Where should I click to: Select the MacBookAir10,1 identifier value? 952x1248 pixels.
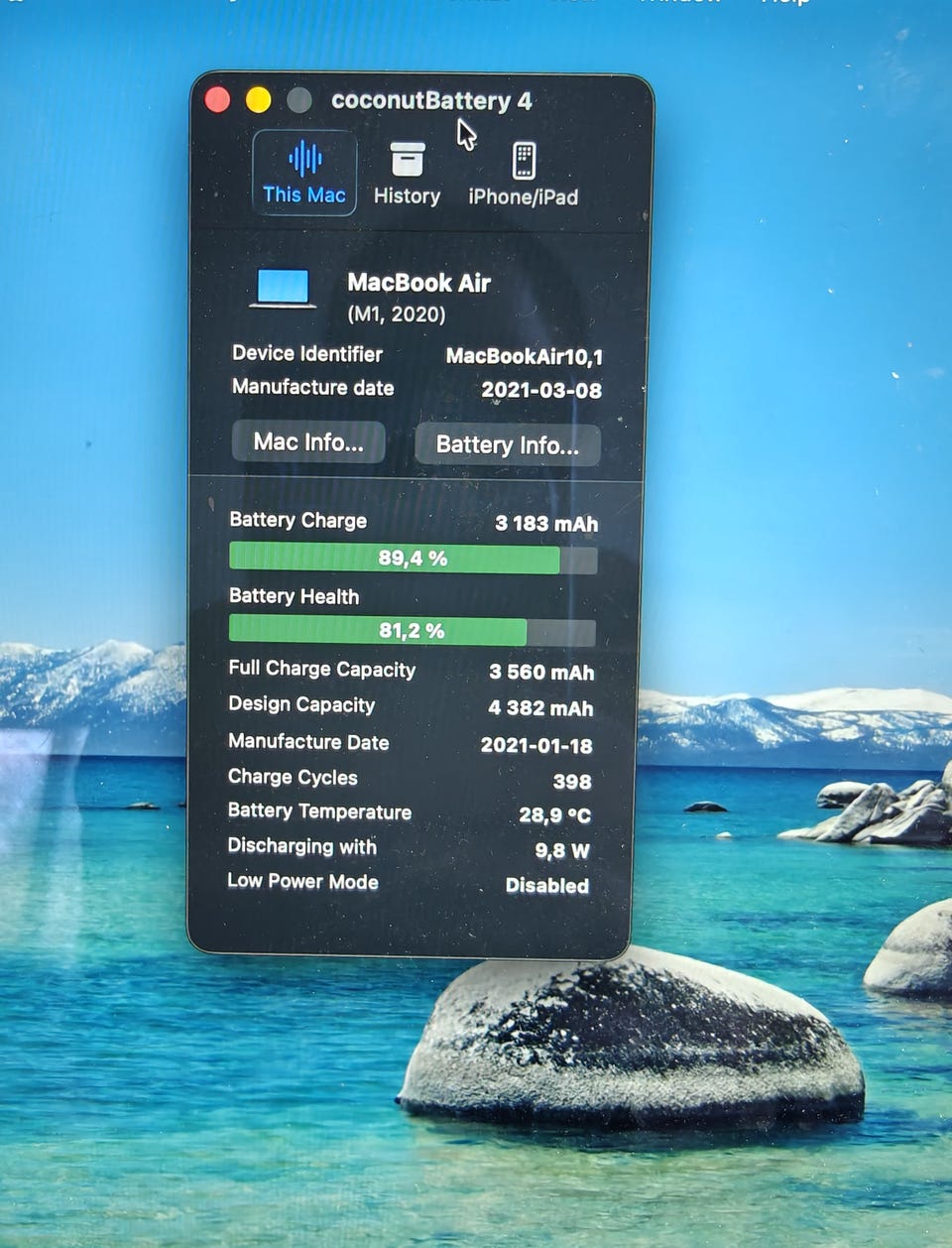click(x=524, y=356)
